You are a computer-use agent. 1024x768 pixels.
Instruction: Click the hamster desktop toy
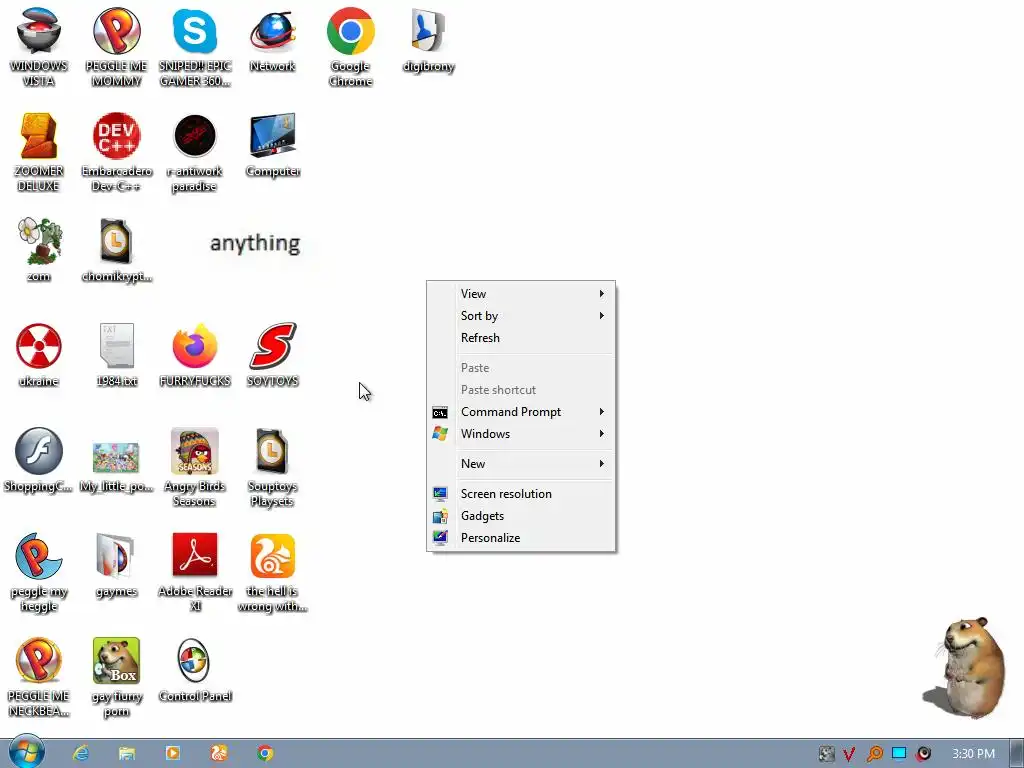pos(966,668)
